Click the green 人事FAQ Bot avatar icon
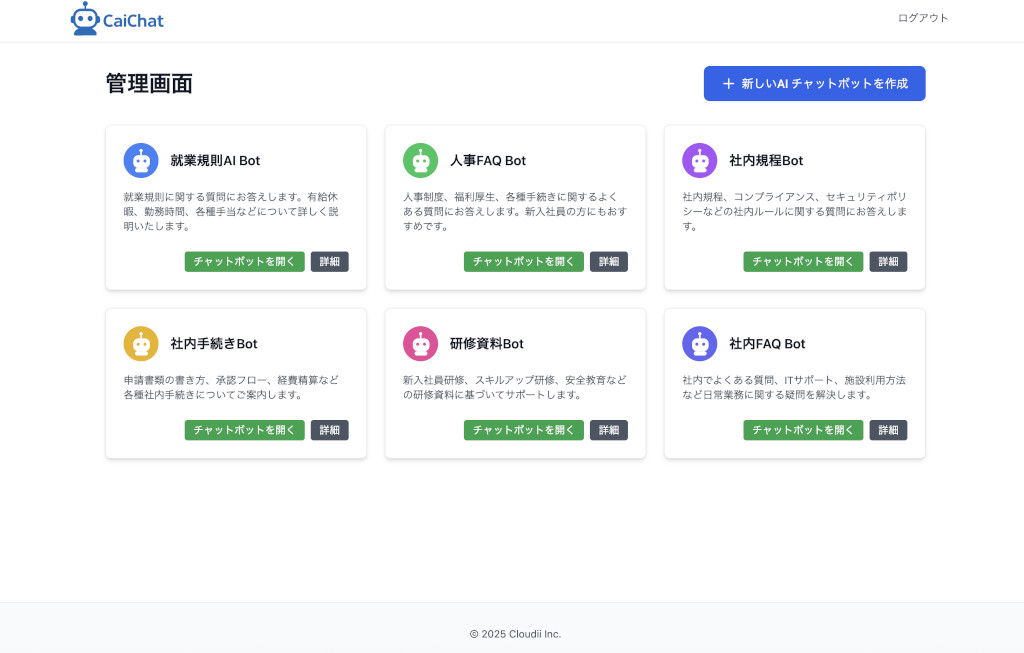1024x653 pixels. point(420,161)
